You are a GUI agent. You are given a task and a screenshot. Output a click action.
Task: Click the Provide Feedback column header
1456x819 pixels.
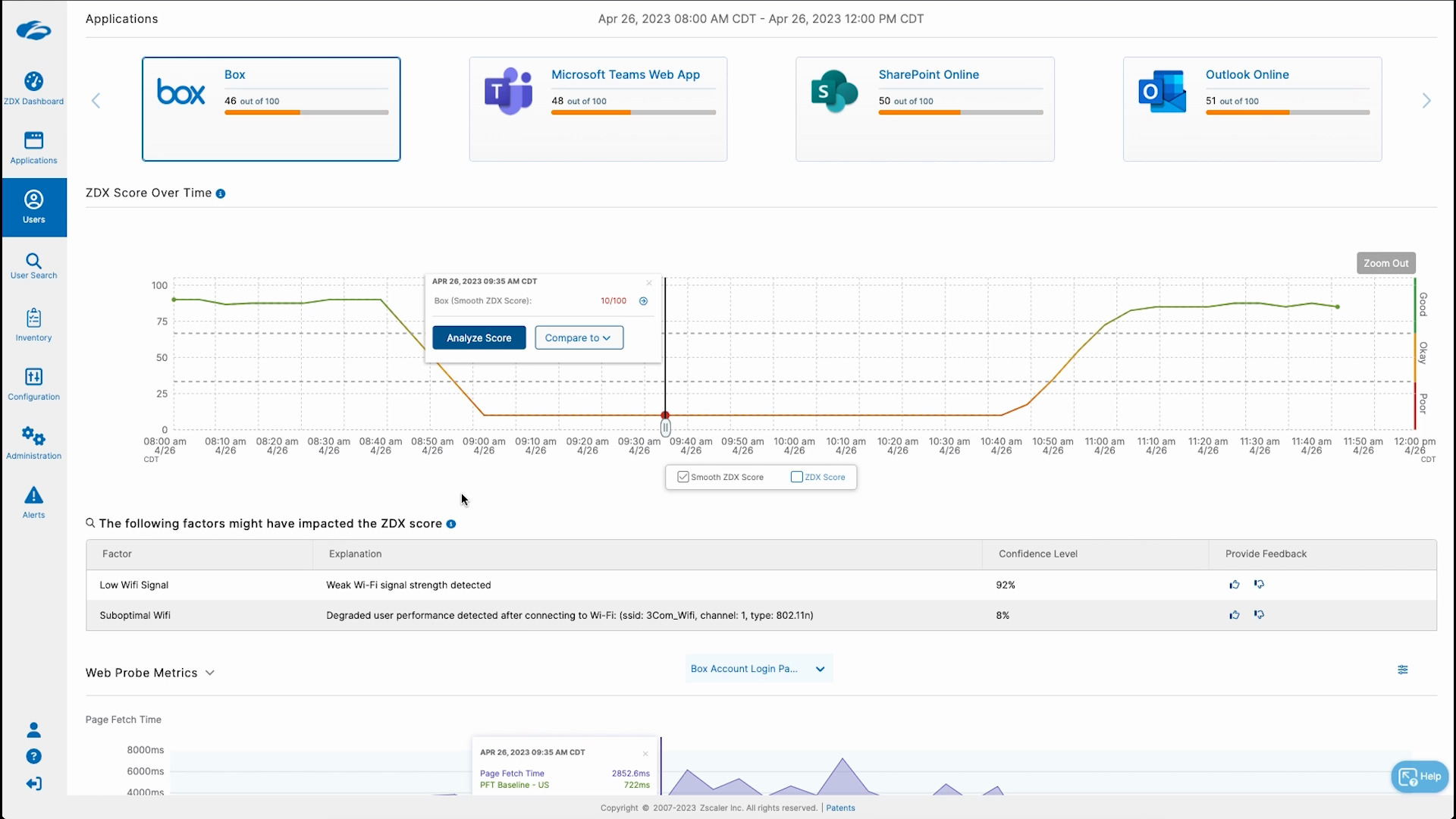point(1266,554)
